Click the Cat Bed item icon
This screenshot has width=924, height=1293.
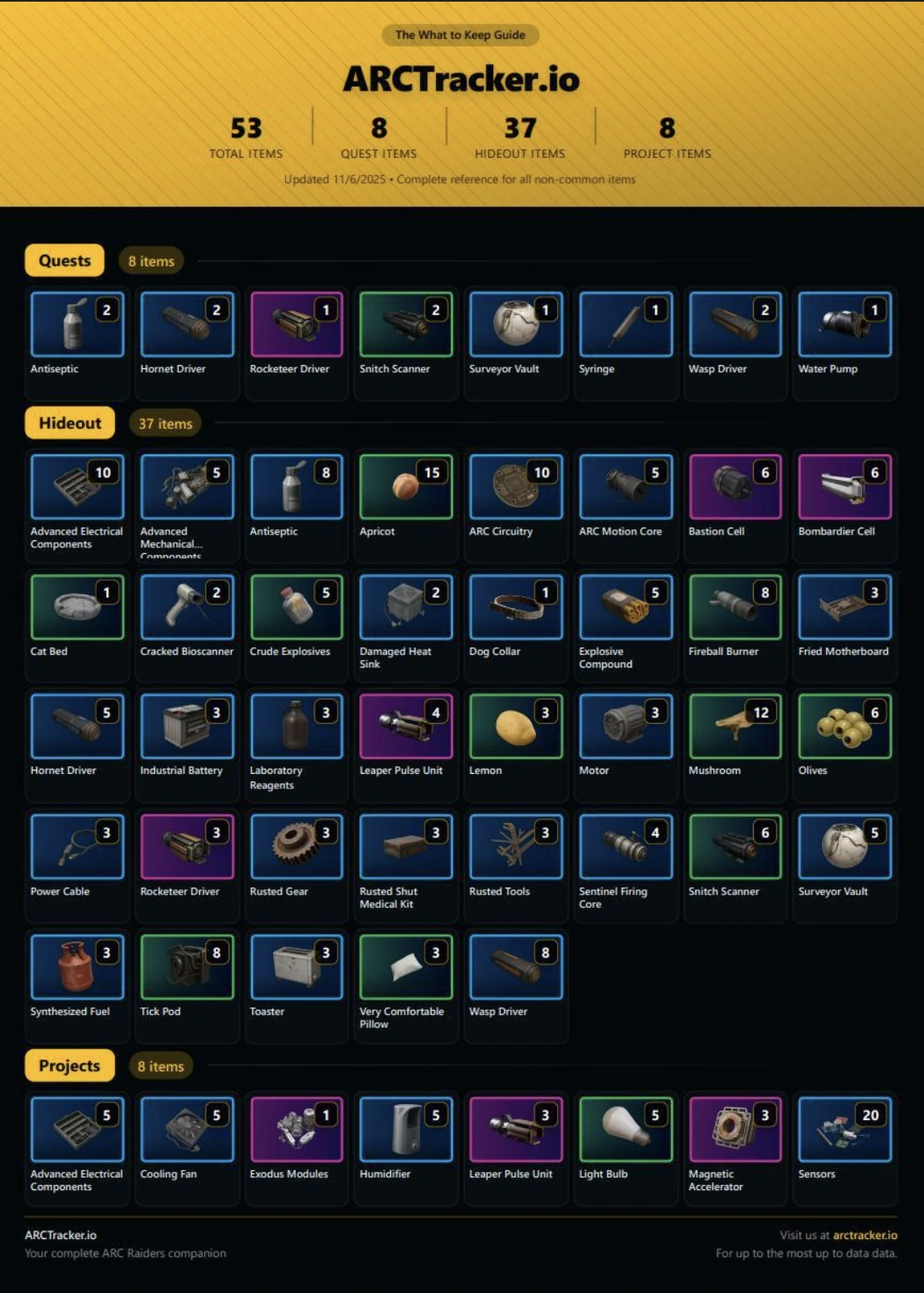(77, 607)
